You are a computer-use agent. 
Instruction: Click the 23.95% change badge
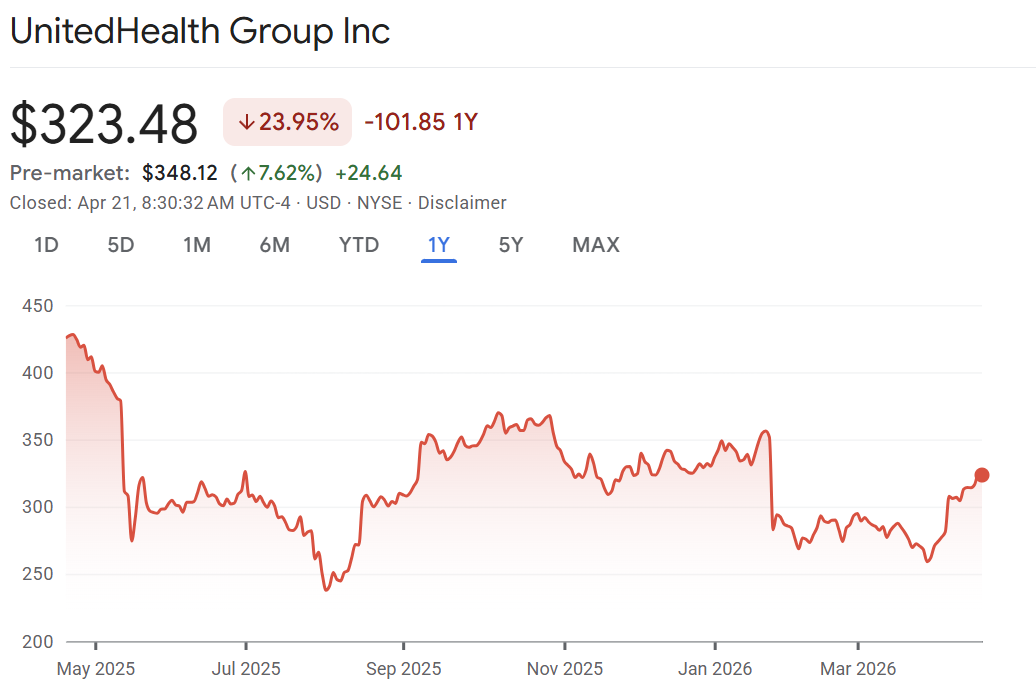[x=288, y=123]
